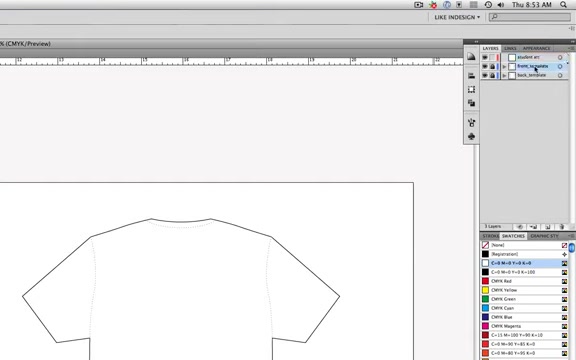Click the delete layer trash icon
The height and width of the screenshot is (360, 576).
pyautogui.click(x=561, y=227)
